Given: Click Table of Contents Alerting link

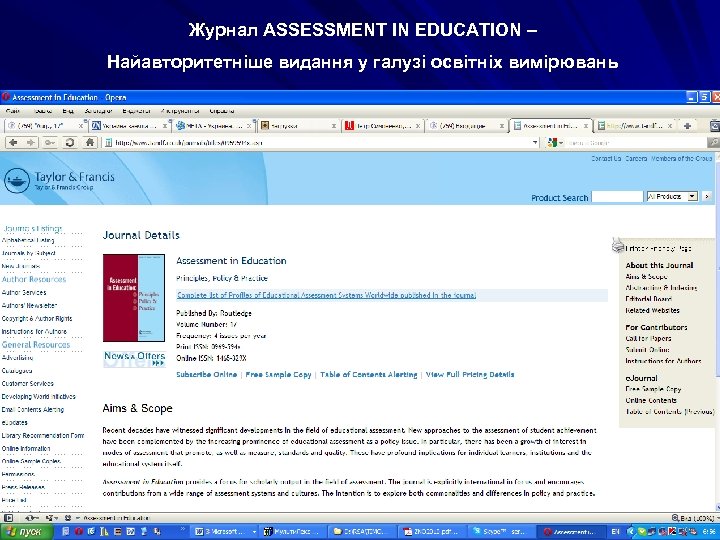Looking at the screenshot, I should (369, 375).
